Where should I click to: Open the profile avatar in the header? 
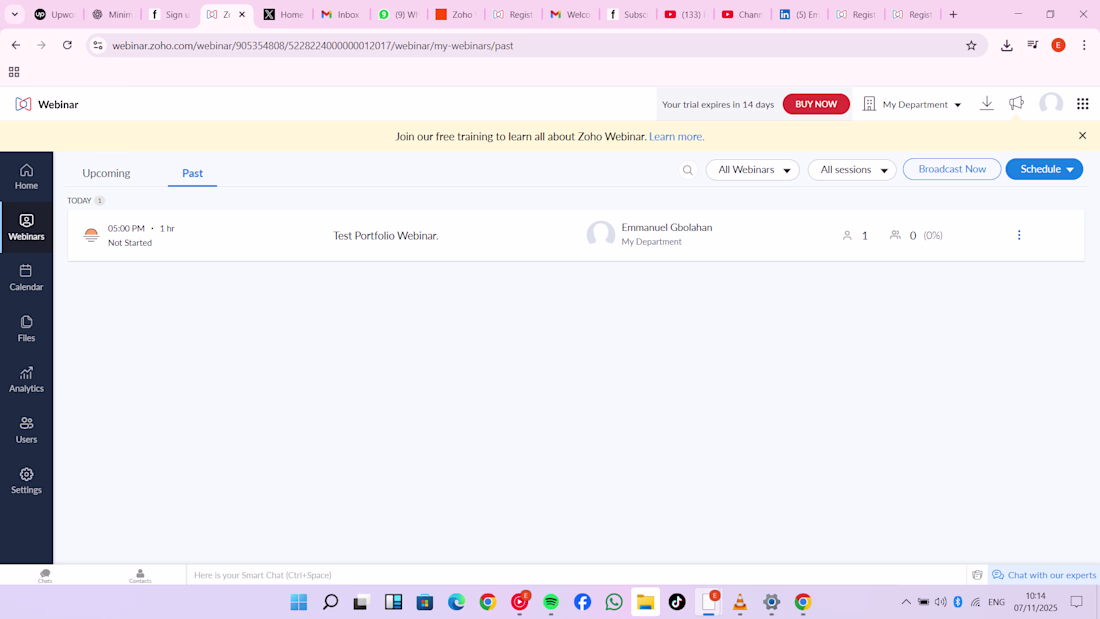[x=1050, y=104]
